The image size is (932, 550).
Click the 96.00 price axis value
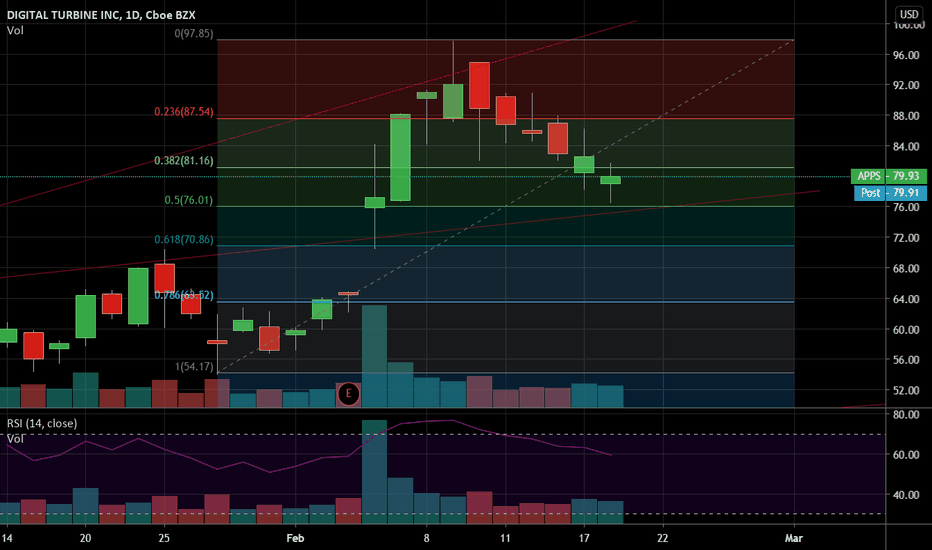click(x=906, y=55)
